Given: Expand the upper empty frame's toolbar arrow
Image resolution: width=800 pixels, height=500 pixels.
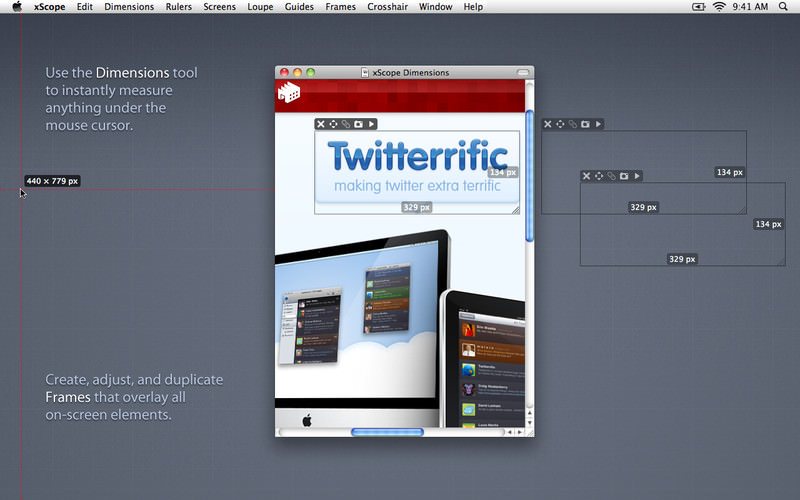Looking at the screenshot, I should (x=598, y=124).
